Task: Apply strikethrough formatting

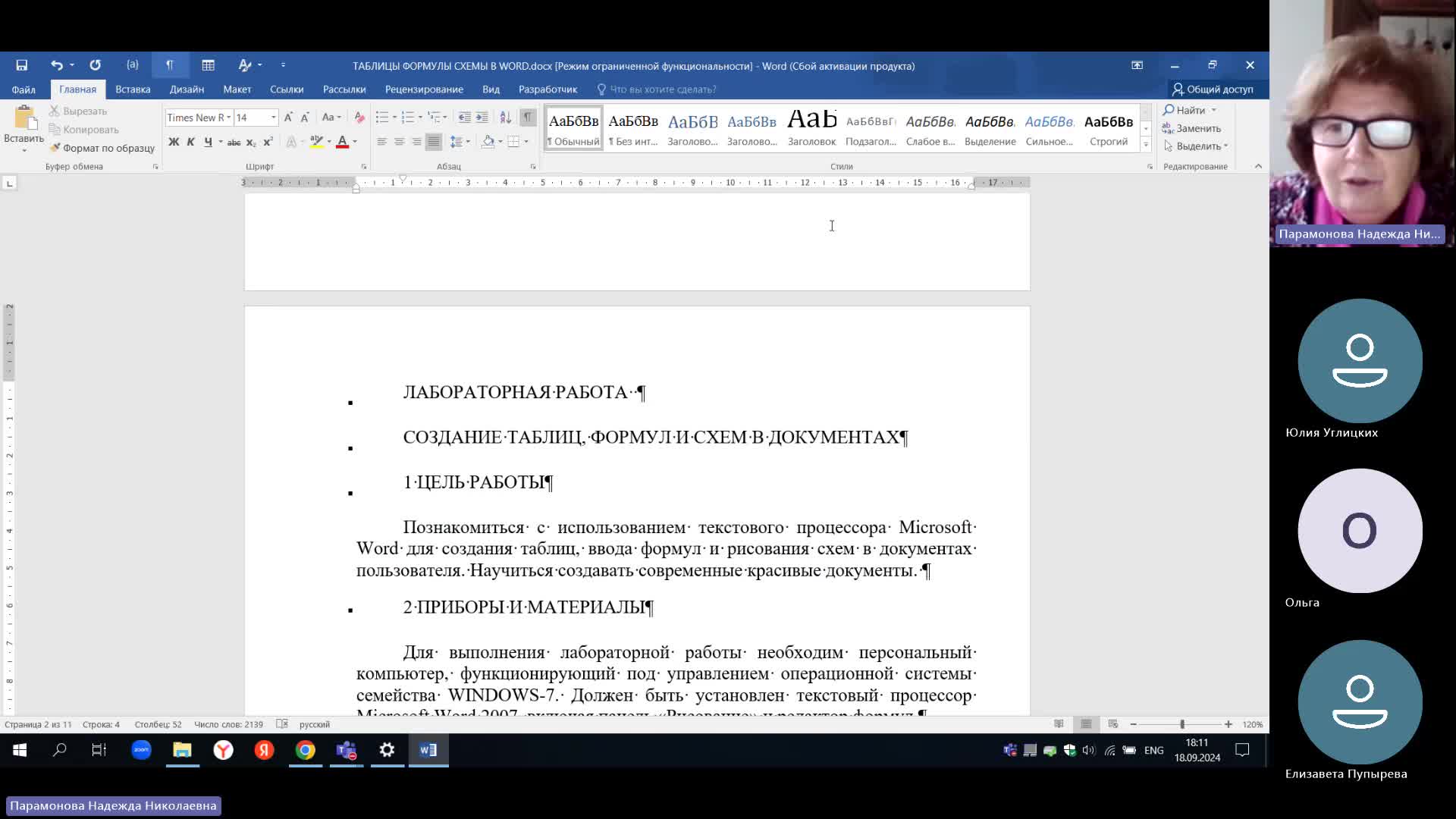Action: [x=234, y=142]
